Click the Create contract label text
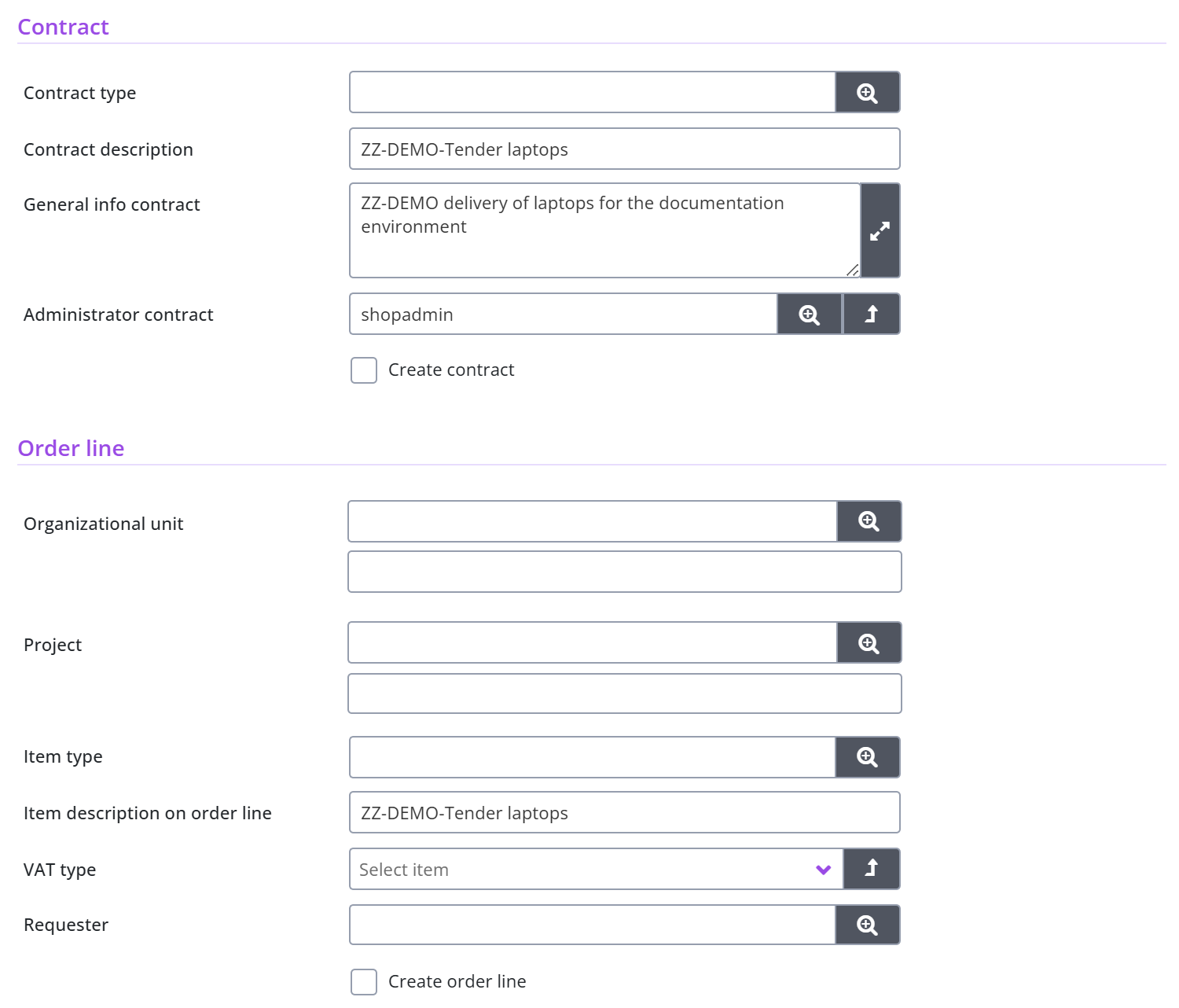The height and width of the screenshot is (1008, 1179). tap(451, 370)
